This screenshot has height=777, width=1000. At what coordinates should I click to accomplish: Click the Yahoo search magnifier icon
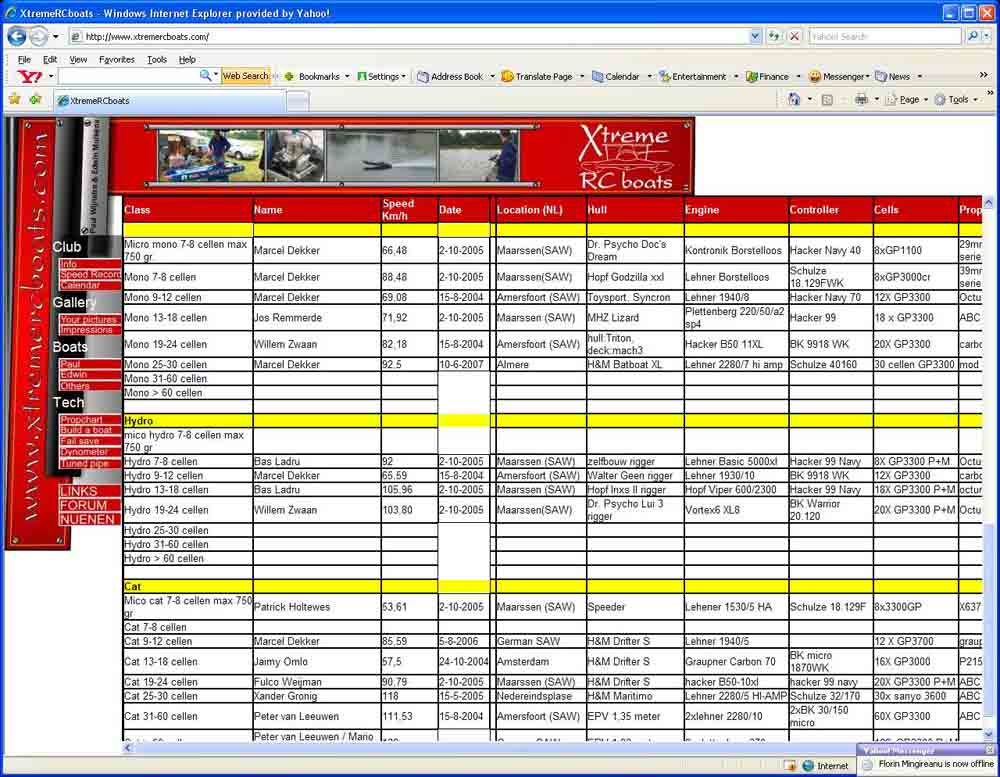tap(972, 36)
